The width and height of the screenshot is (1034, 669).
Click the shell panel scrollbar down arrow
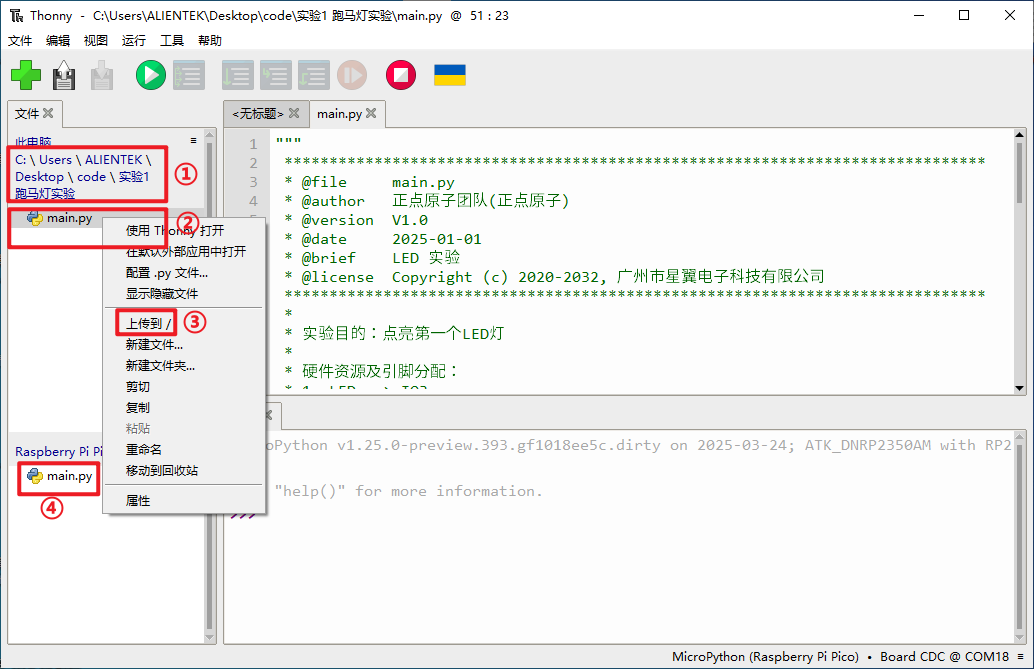[1019, 638]
